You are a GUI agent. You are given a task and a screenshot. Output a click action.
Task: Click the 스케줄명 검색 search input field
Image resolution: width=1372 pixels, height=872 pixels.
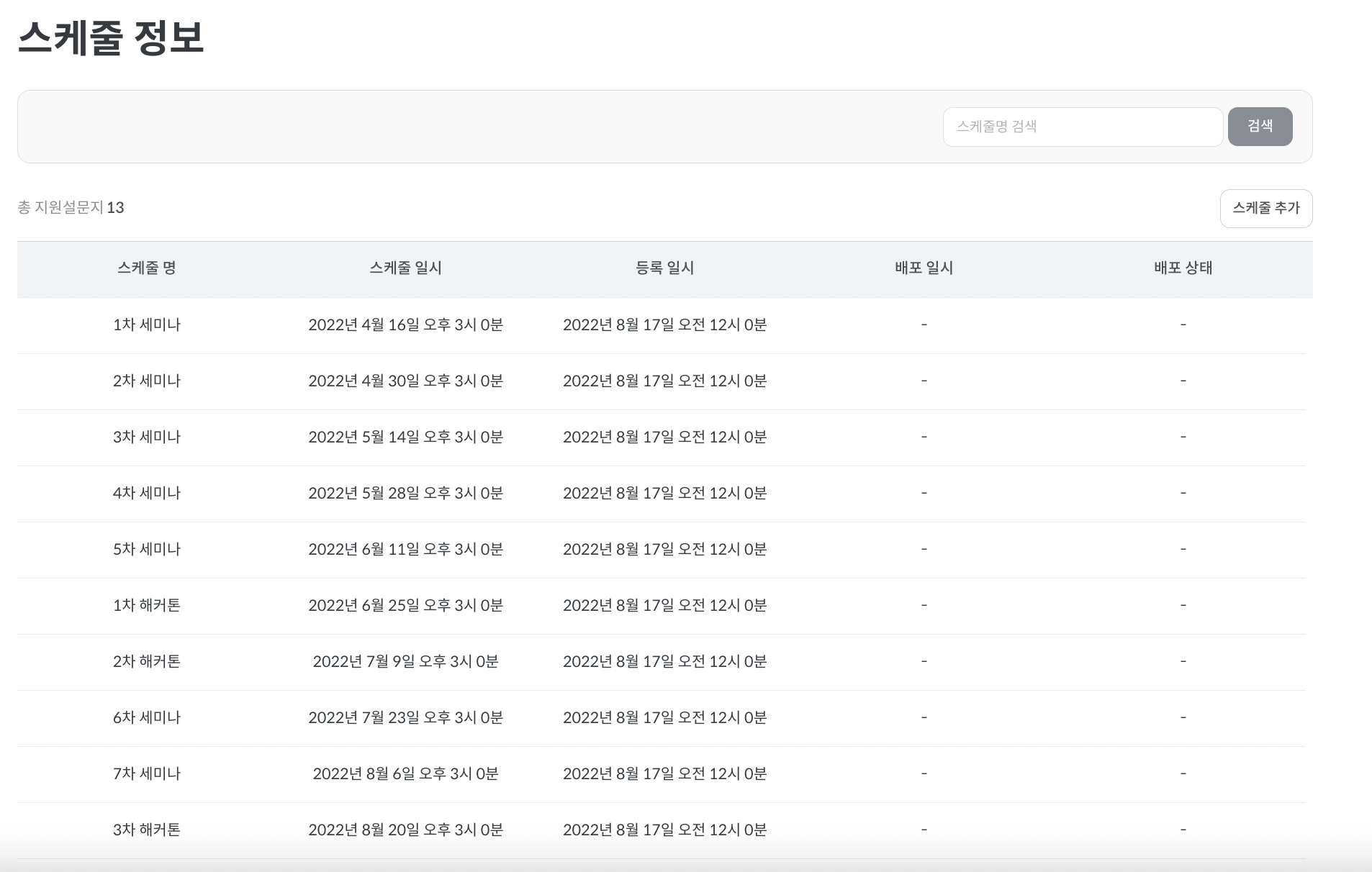(x=1083, y=127)
